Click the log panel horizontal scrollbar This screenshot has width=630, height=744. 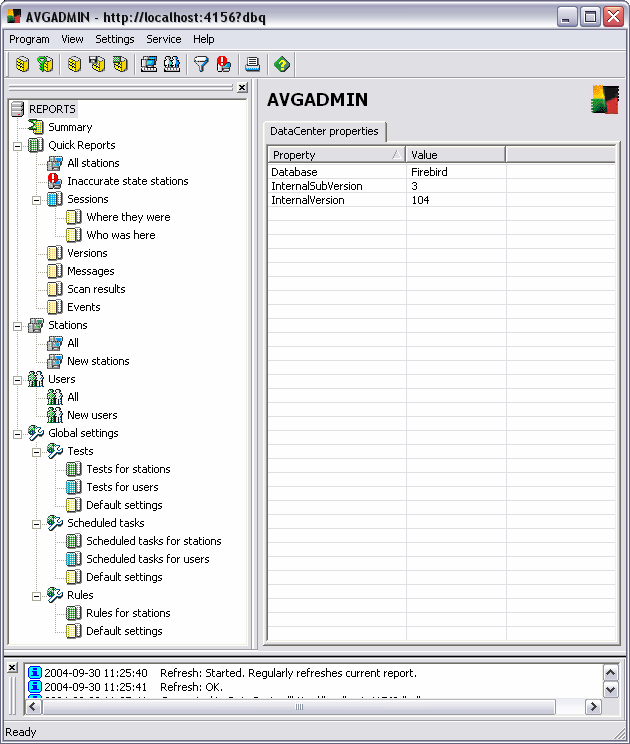(298, 707)
